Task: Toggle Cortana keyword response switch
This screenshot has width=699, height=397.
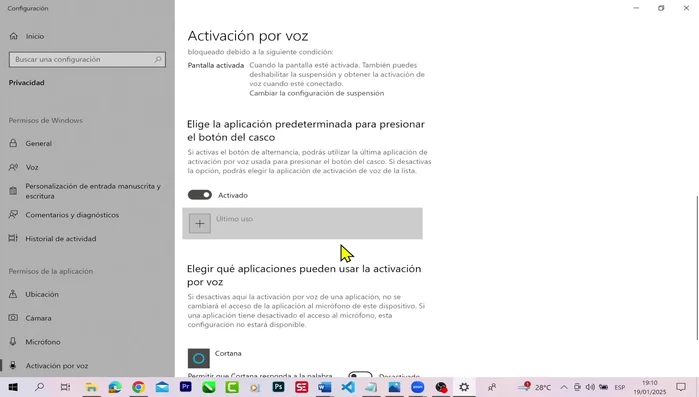Action: [360, 375]
